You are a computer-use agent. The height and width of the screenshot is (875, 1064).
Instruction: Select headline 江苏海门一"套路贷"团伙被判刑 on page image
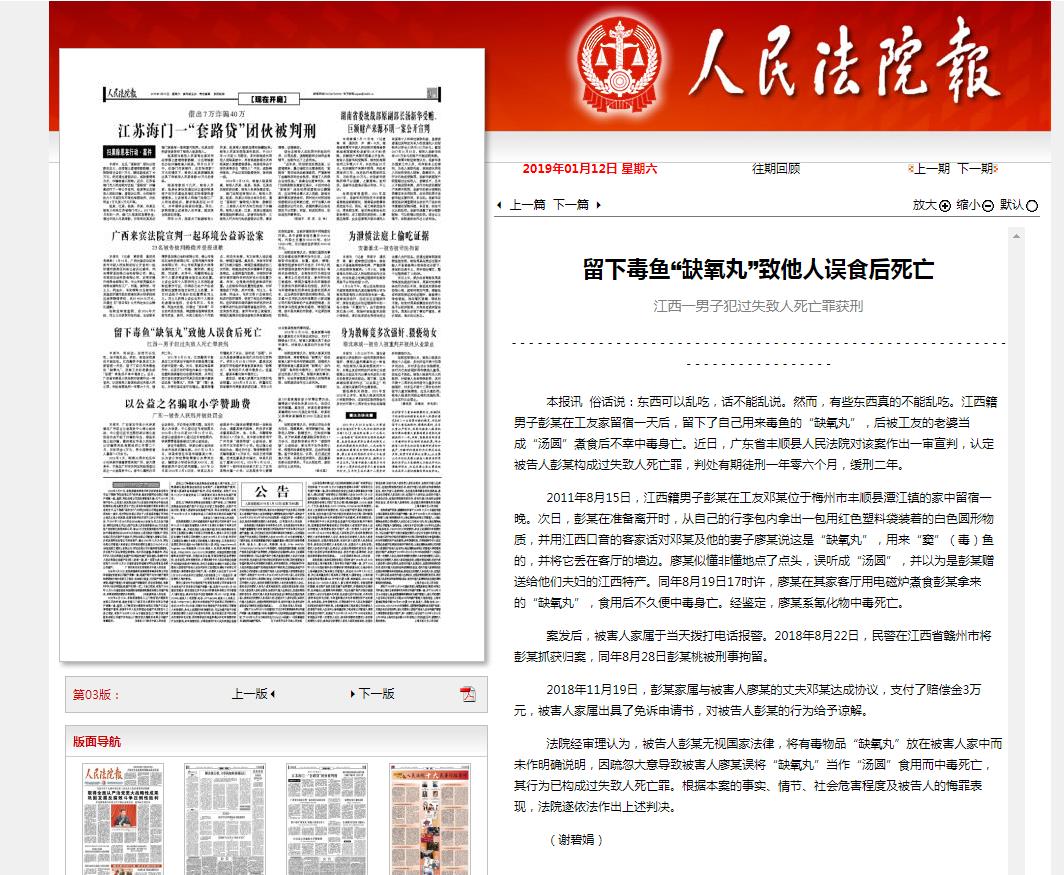coord(216,130)
